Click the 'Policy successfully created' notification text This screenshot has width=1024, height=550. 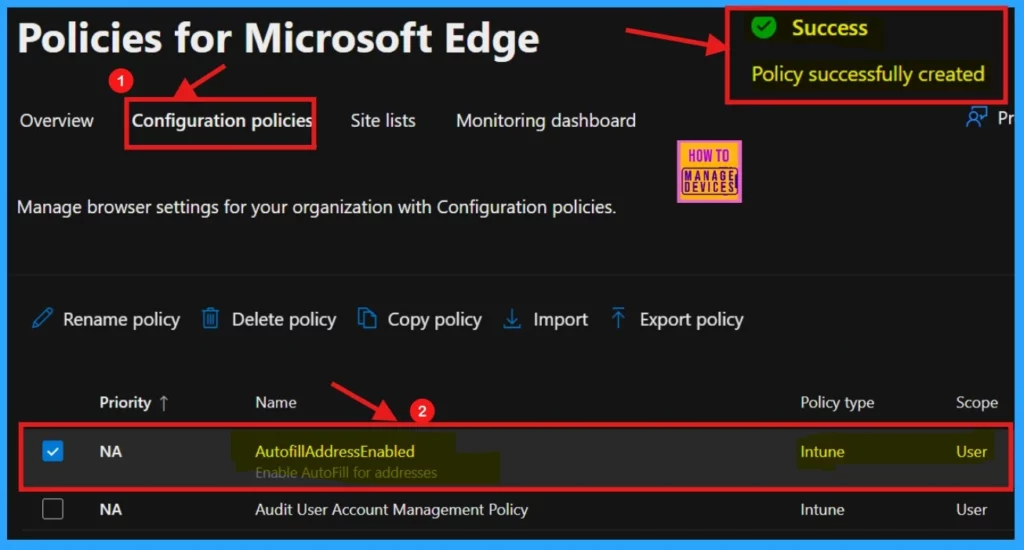(x=868, y=74)
